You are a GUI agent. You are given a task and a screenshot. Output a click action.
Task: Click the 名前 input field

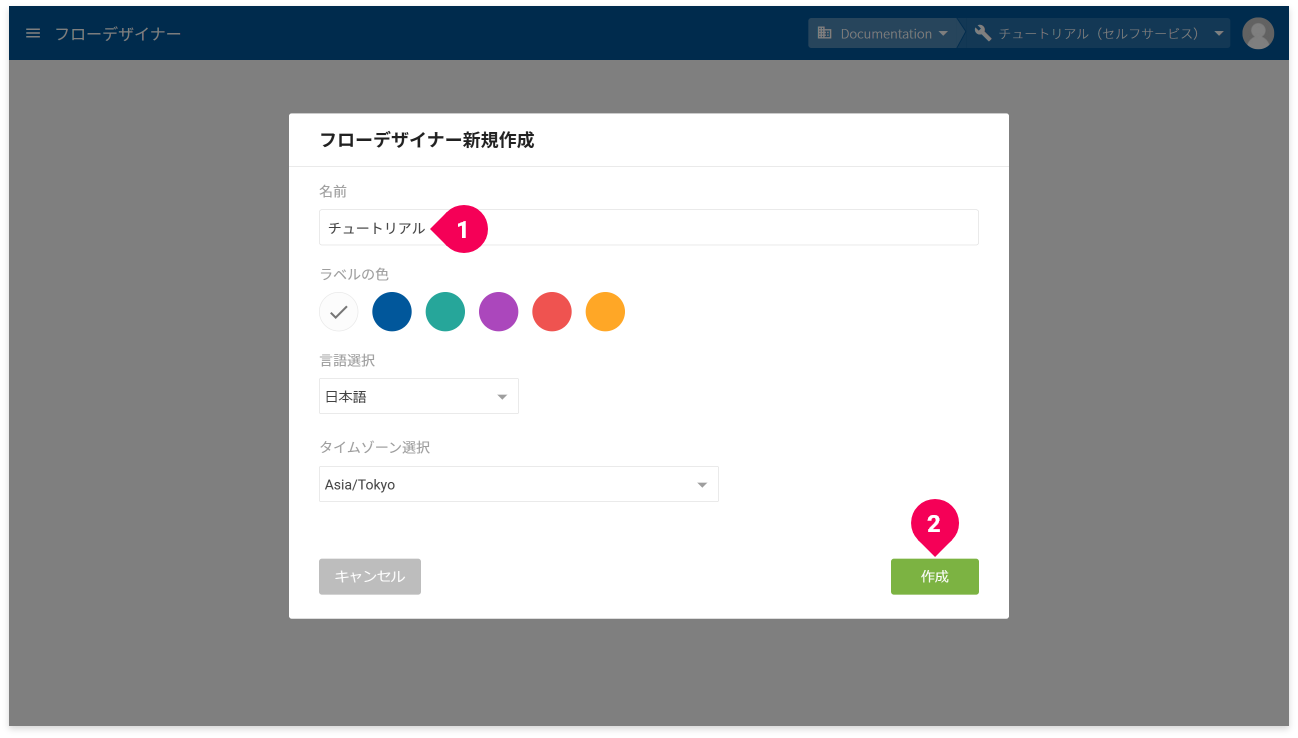click(x=649, y=227)
